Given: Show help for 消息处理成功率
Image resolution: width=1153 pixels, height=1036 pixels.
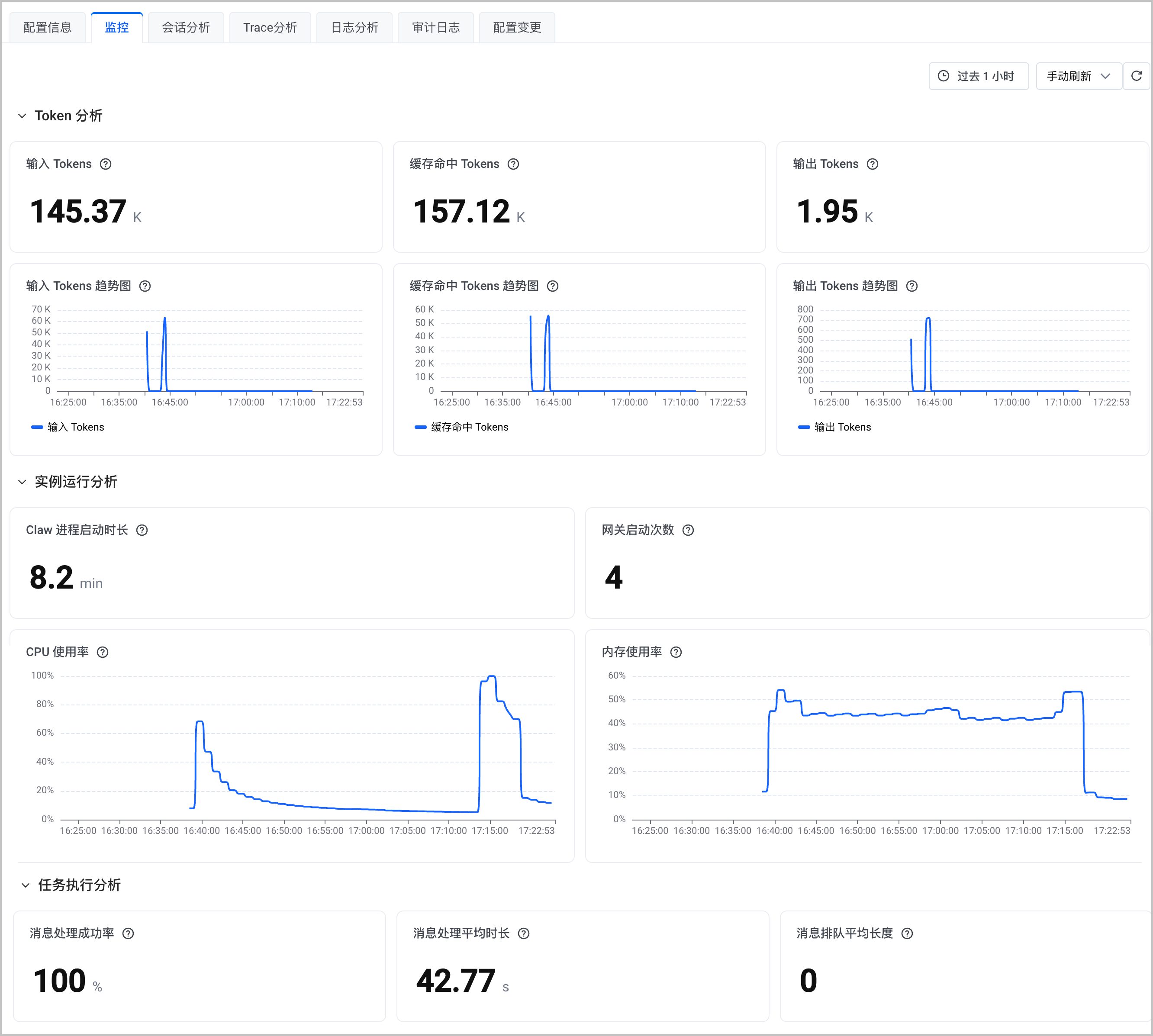Looking at the screenshot, I should [128, 933].
